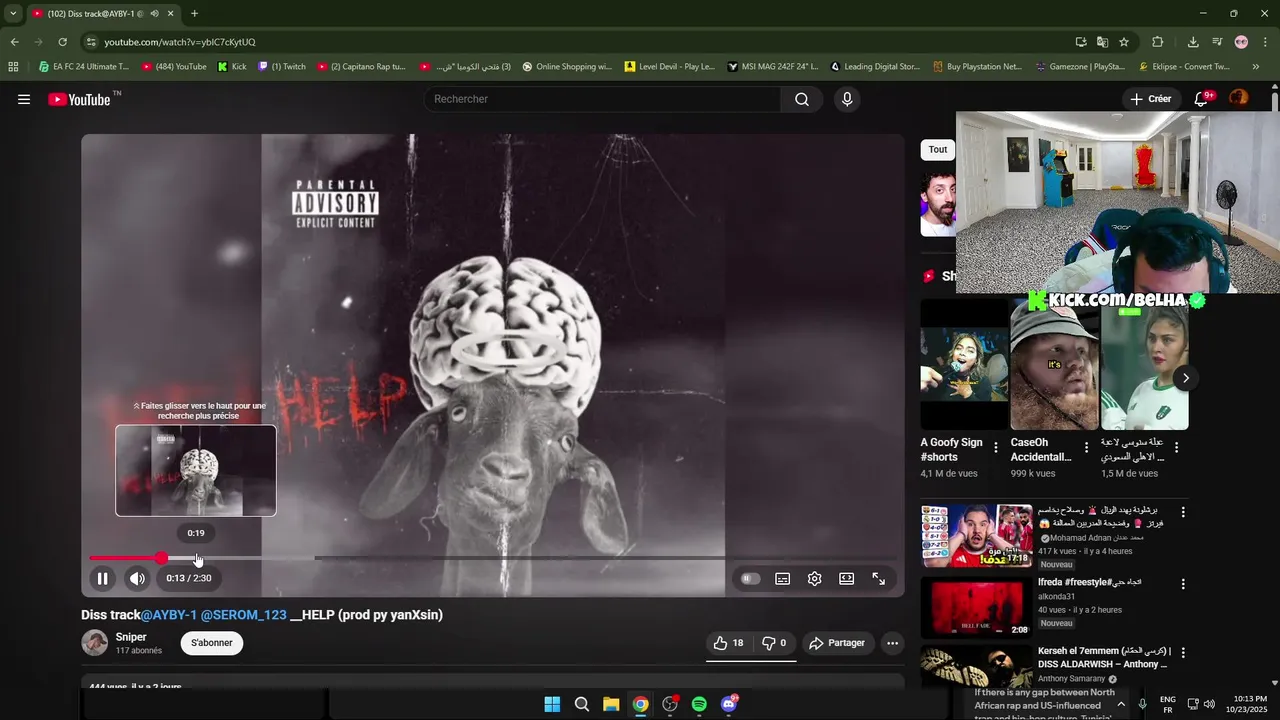This screenshot has width=1280, height=720.
Task: Click Créer to create content
Action: coord(1150,99)
